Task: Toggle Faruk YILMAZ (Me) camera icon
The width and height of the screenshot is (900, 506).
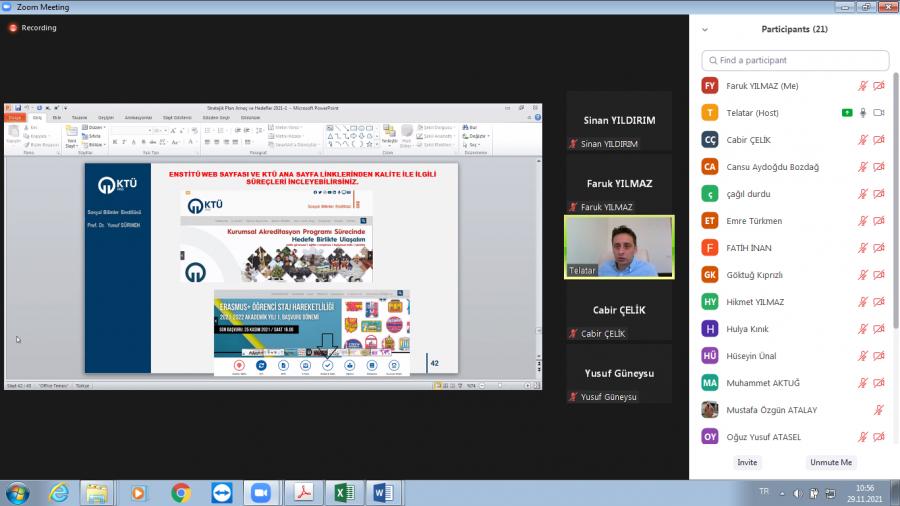Action: pyautogui.click(x=879, y=86)
